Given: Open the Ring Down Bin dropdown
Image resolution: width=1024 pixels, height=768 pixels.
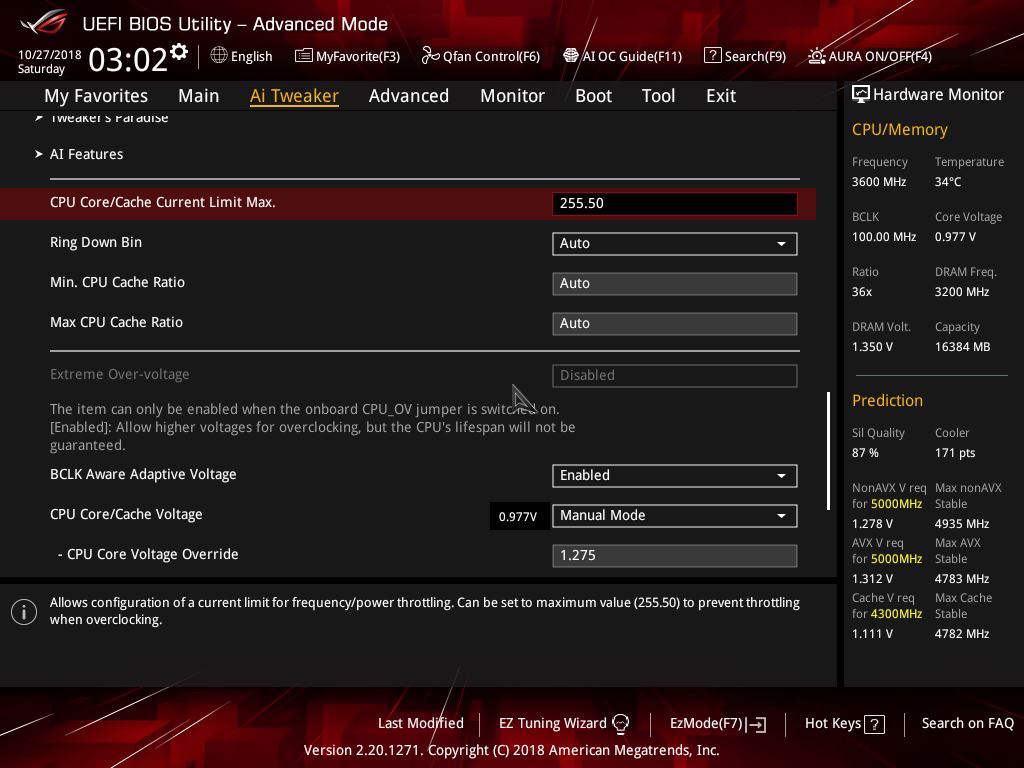Looking at the screenshot, I should [x=675, y=244].
